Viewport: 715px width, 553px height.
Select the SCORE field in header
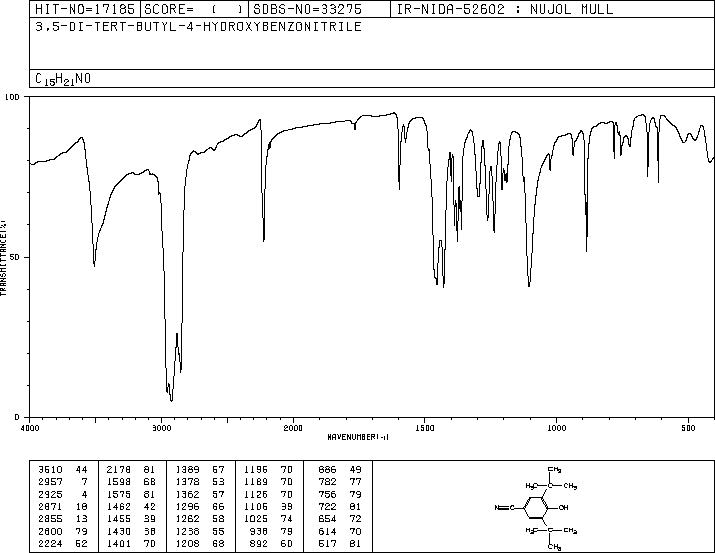click(x=194, y=9)
